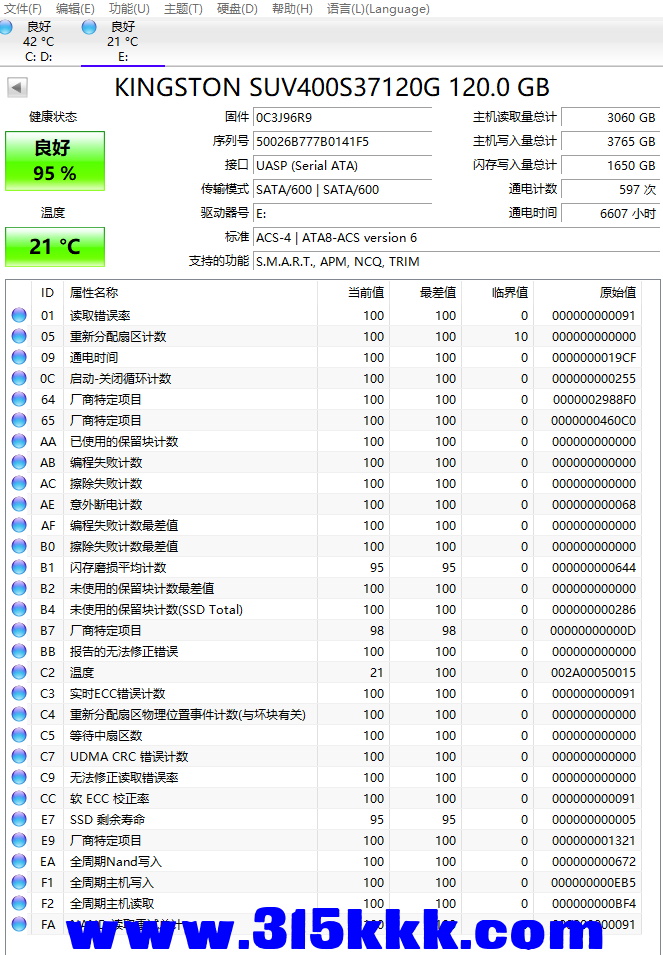
Task: Click status icon for row 64
Action: tap(19, 400)
